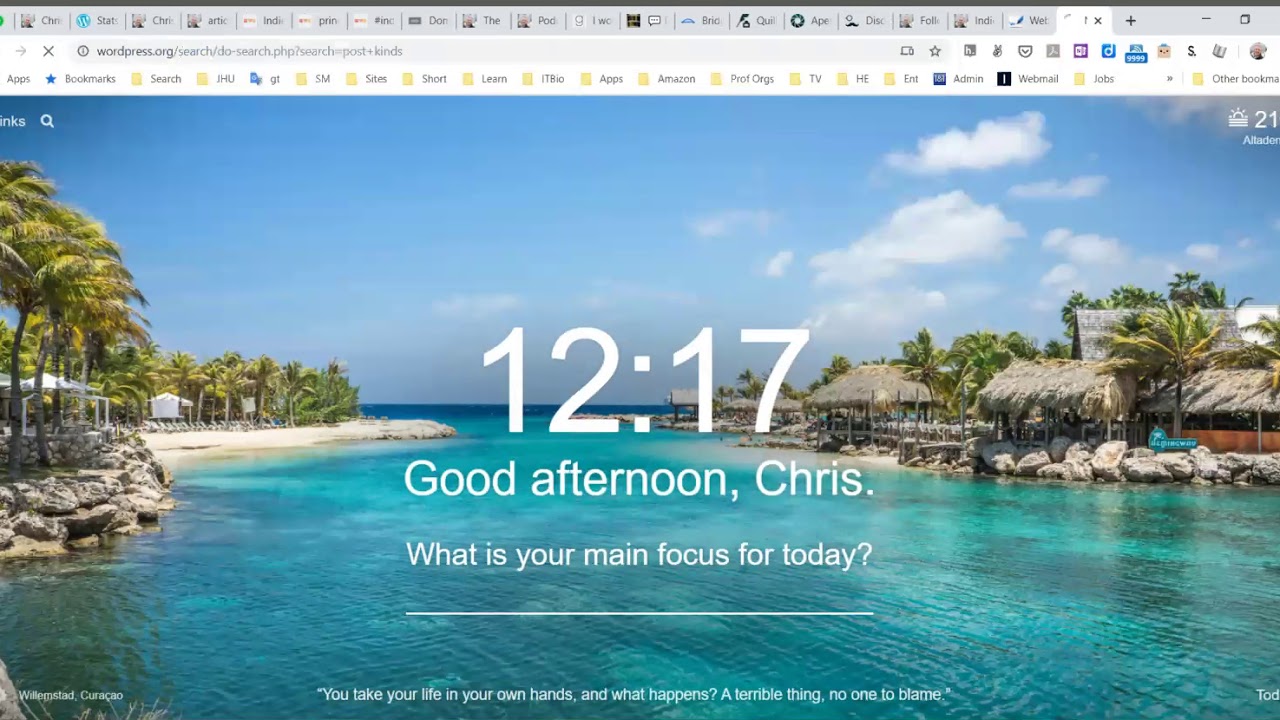Image resolution: width=1280 pixels, height=720 pixels.
Task: Save page with the Pocket extension
Action: coord(1025,51)
